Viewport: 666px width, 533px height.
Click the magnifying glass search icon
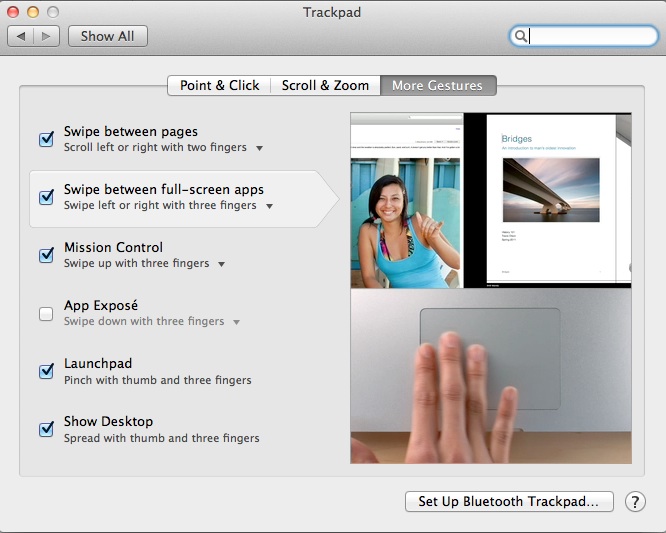pyautogui.click(x=521, y=36)
